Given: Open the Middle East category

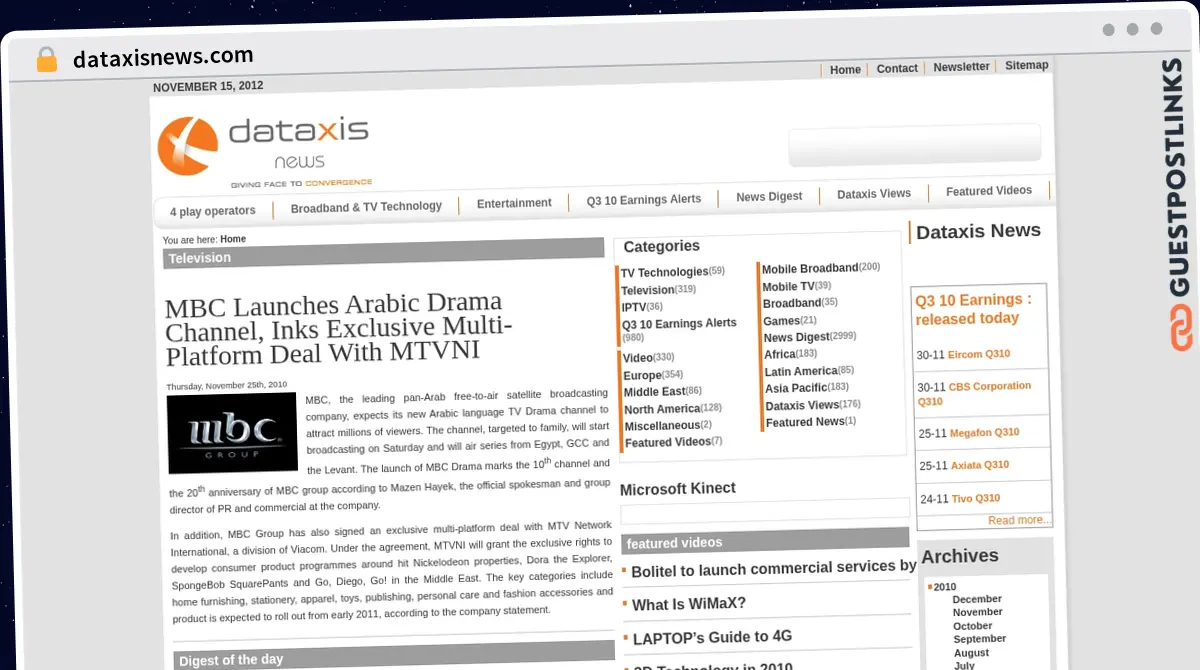Looking at the screenshot, I should (x=655, y=392).
